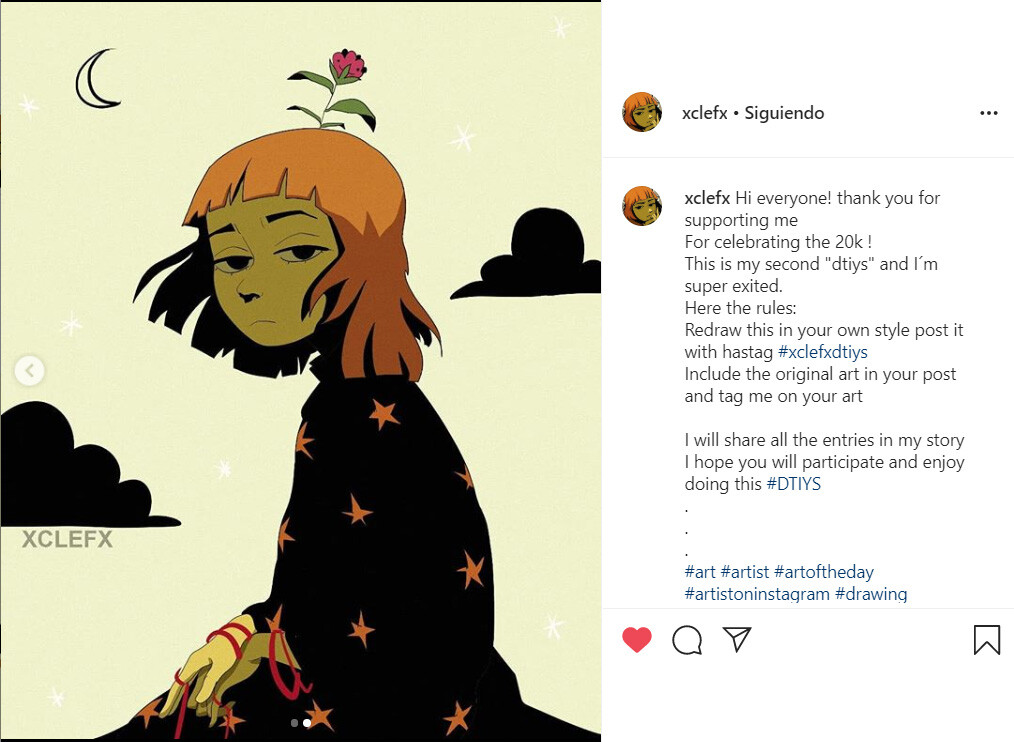Click xclefx username in the caption
Viewport: 1014px width, 742px height.
(x=707, y=198)
